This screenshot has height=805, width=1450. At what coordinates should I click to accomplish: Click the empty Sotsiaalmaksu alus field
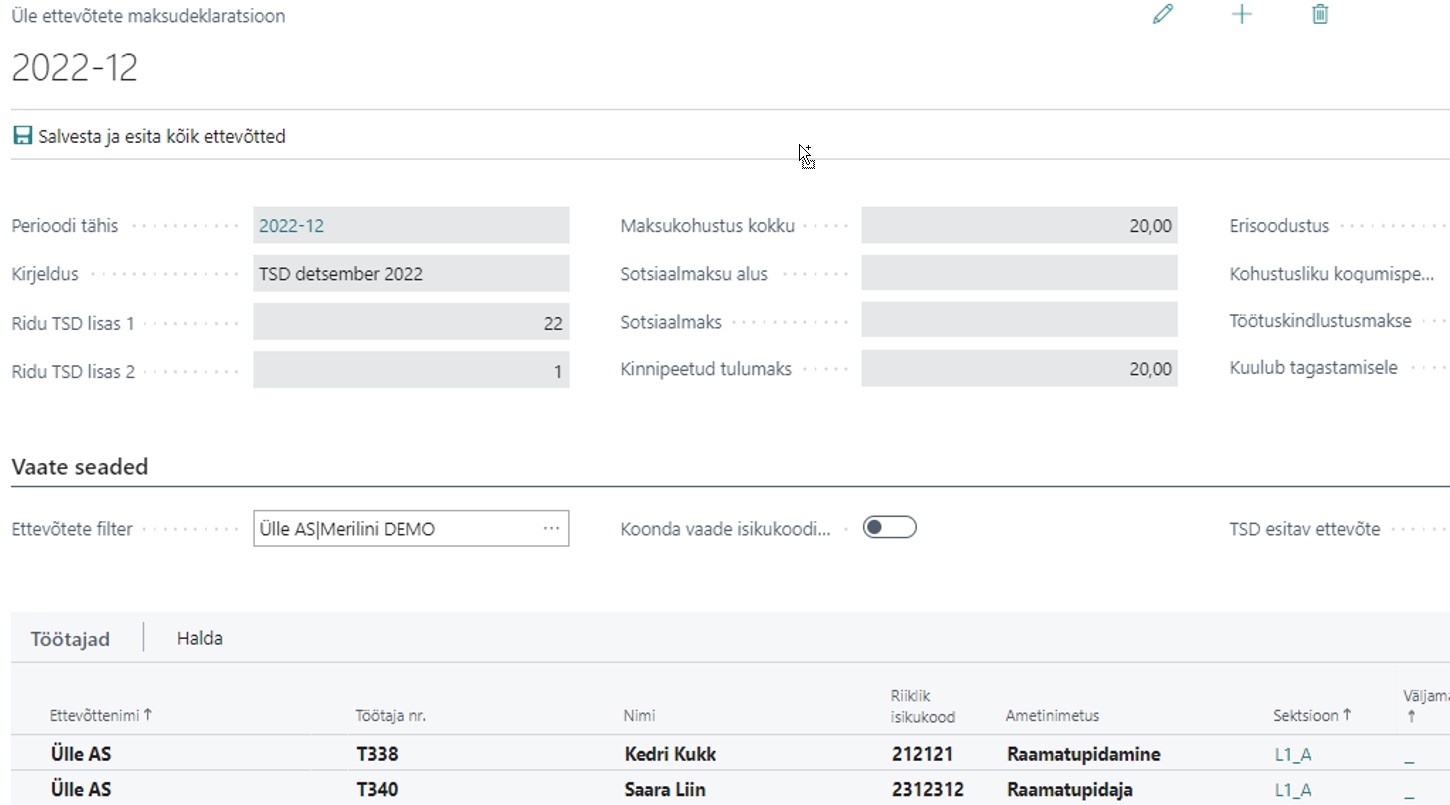pyautogui.click(x=1019, y=273)
